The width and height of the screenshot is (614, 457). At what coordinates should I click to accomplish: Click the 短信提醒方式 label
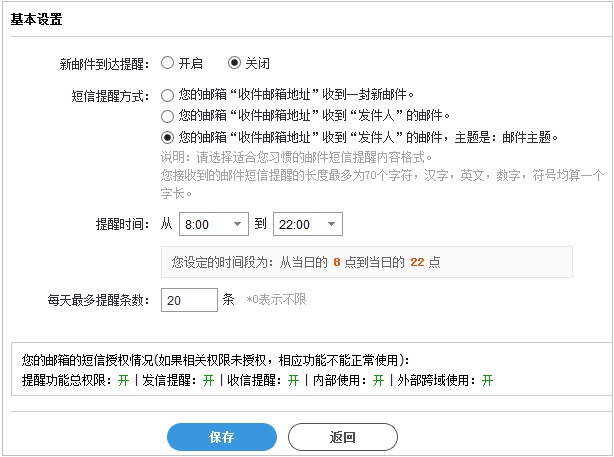(110, 96)
